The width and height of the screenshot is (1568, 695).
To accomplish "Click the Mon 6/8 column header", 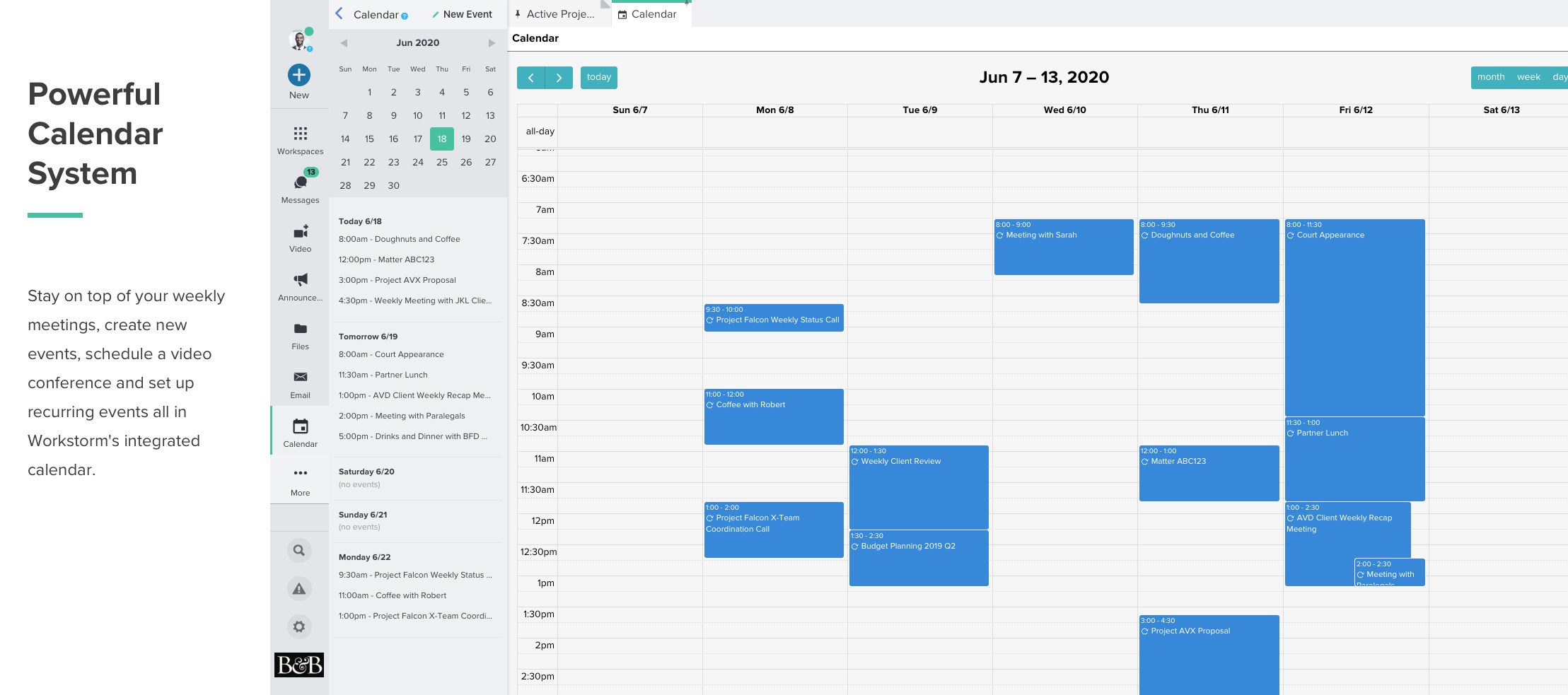I will coord(775,110).
